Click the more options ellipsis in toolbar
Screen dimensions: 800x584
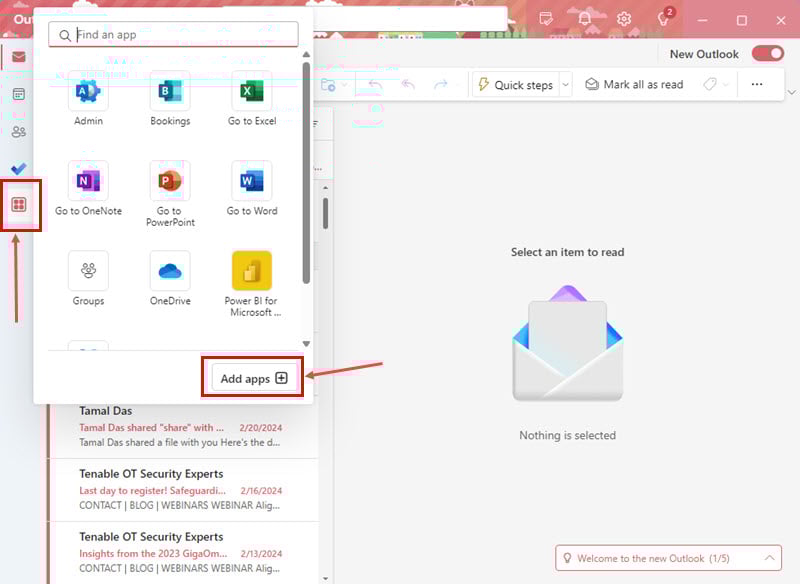coord(757,85)
